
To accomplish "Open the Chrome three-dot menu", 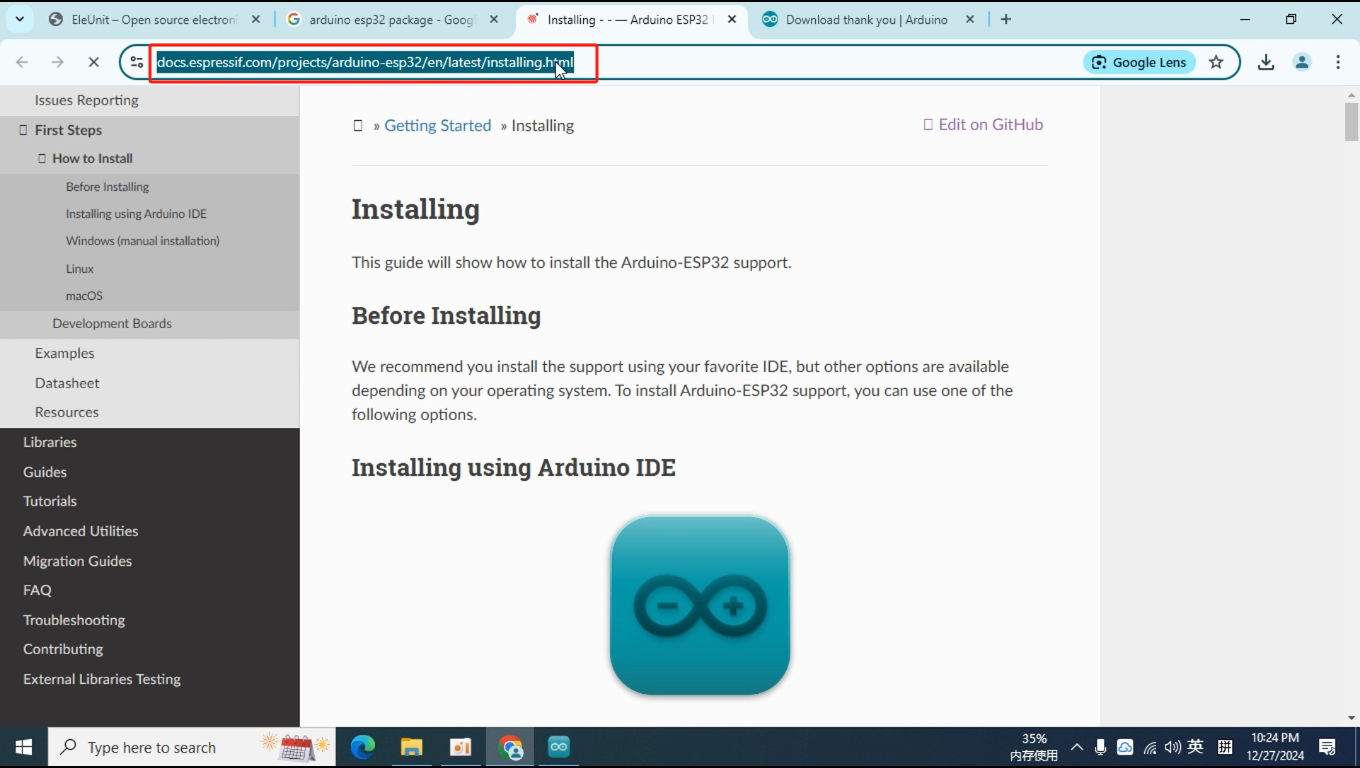I will [x=1338, y=62].
